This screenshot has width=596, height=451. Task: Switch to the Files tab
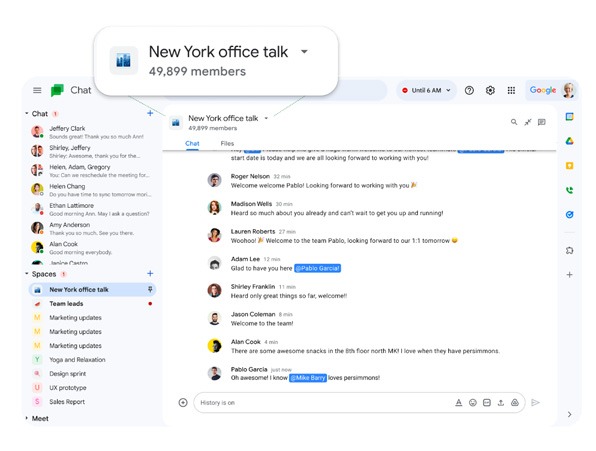(227, 143)
